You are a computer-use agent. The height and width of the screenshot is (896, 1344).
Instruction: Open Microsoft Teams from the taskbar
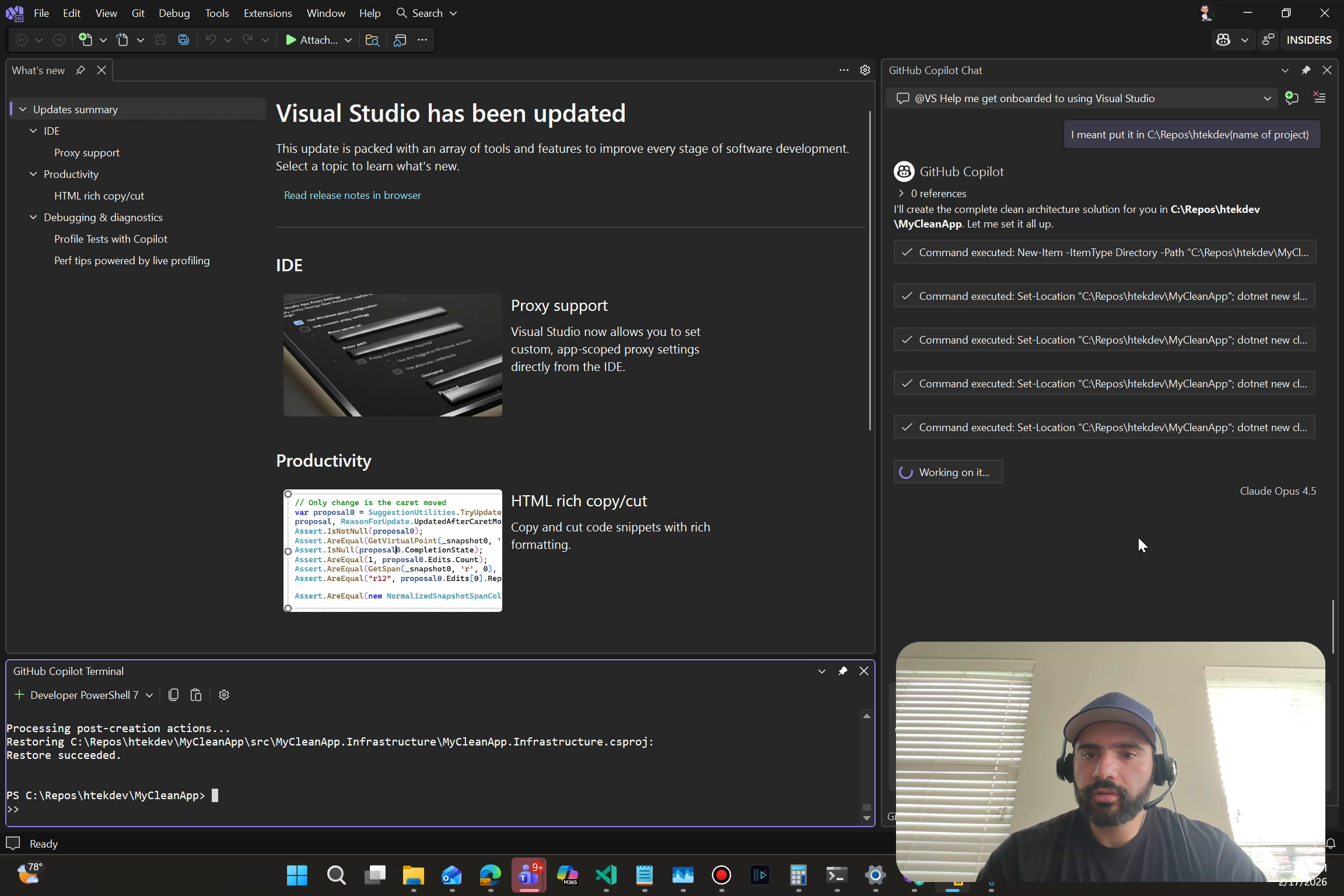[528, 875]
